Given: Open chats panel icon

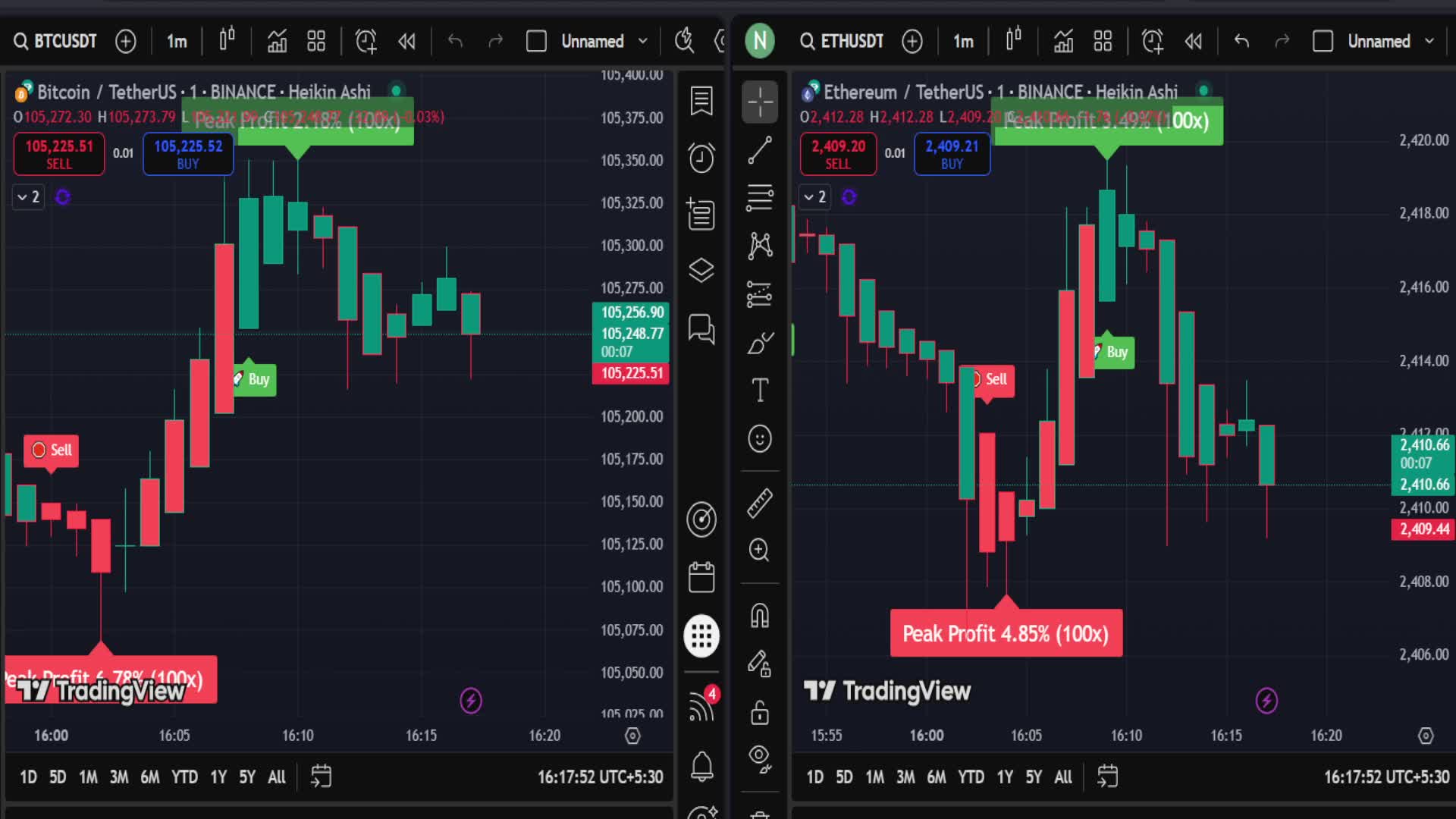Looking at the screenshot, I should tap(701, 329).
